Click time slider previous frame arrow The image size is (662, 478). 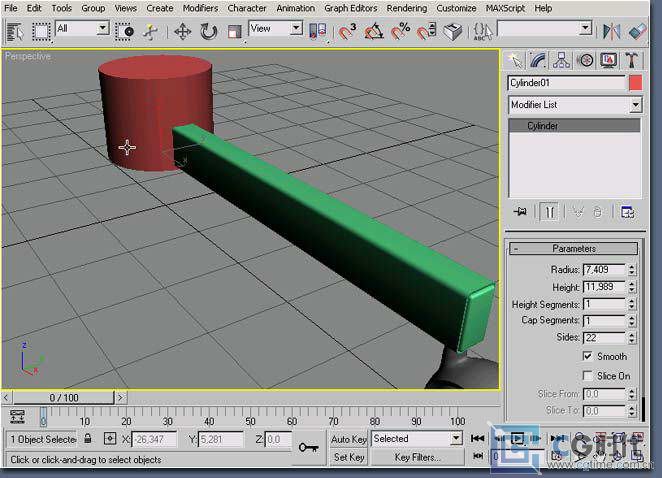click(6, 397)
